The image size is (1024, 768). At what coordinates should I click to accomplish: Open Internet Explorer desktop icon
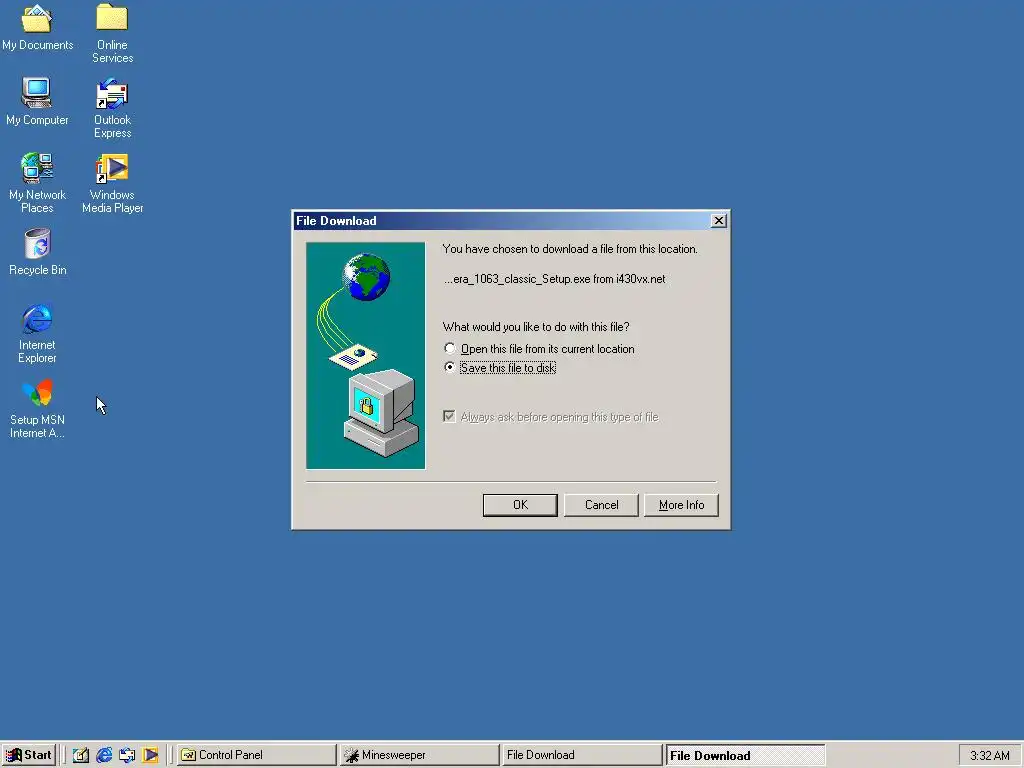pyautogui.click(x=37, y=333)
